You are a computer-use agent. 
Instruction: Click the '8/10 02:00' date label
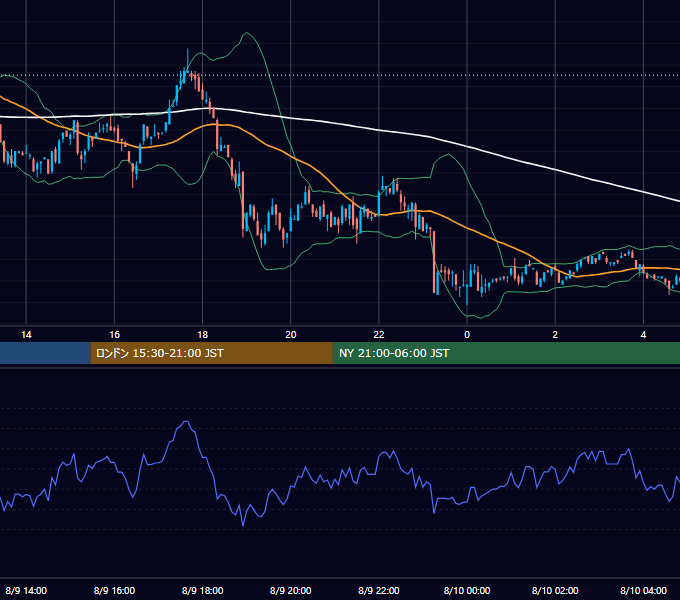pos(555,590)
